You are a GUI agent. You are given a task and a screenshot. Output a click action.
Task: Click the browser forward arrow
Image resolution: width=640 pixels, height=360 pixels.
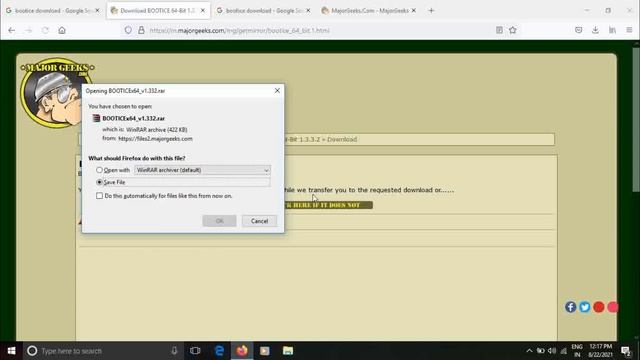[x=28, y=30]
